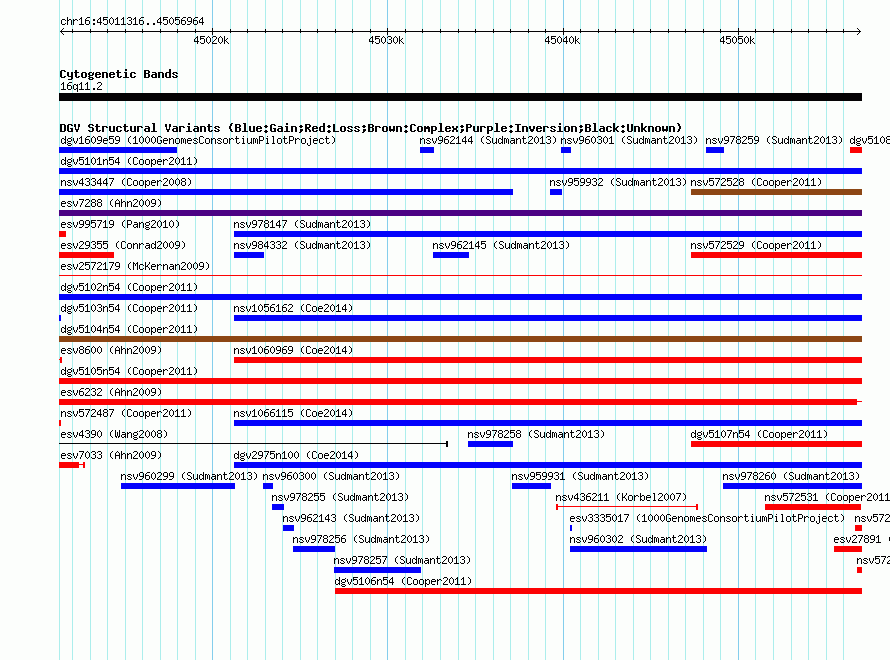
Task: Click nsv572487 (Cooper2011) label
Action: click(x=126, y=413)
